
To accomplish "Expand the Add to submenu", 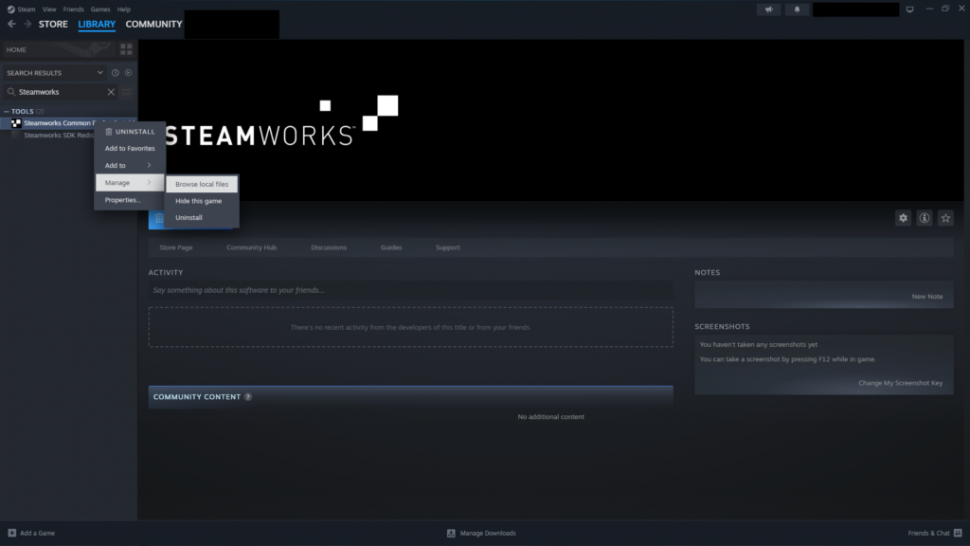I will point(129,165).
